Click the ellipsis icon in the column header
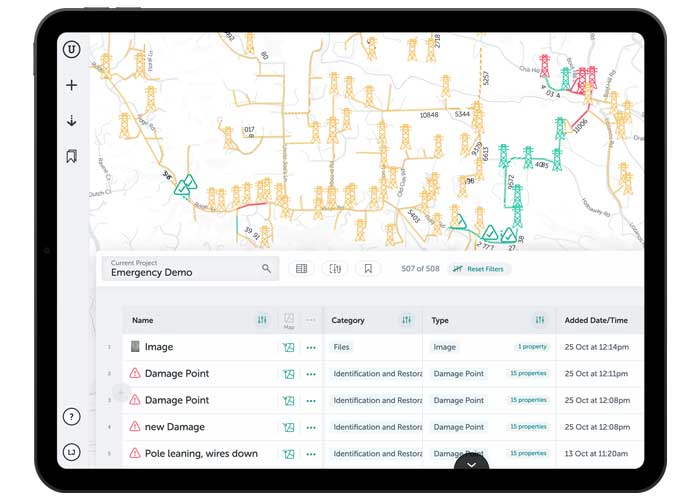The image size is (700, 500). pyautogui.click(x=311, y=320)
